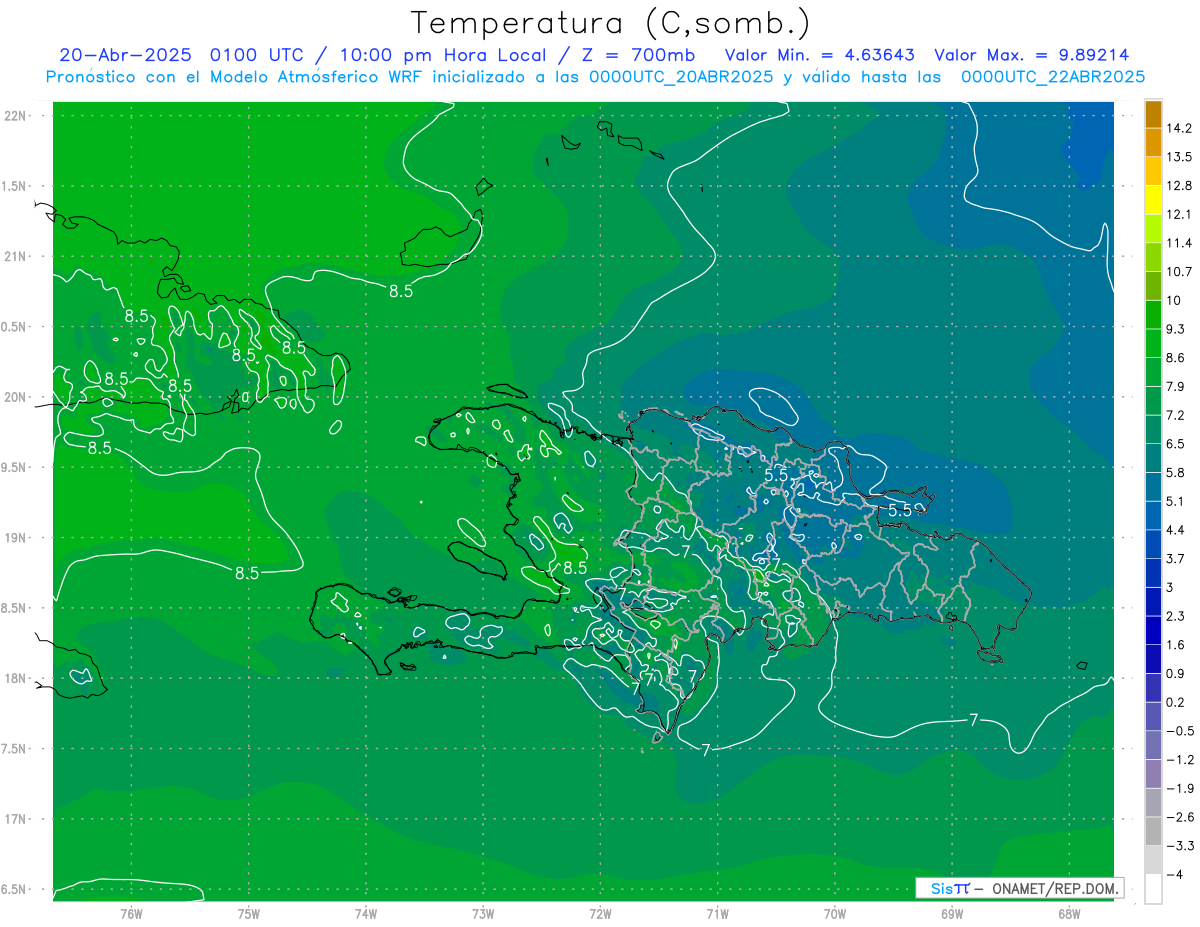Viewport: 1200px width, 927px height.
Task: Click the "68W" longitude axis label
Action: [x=1069, y=914]
